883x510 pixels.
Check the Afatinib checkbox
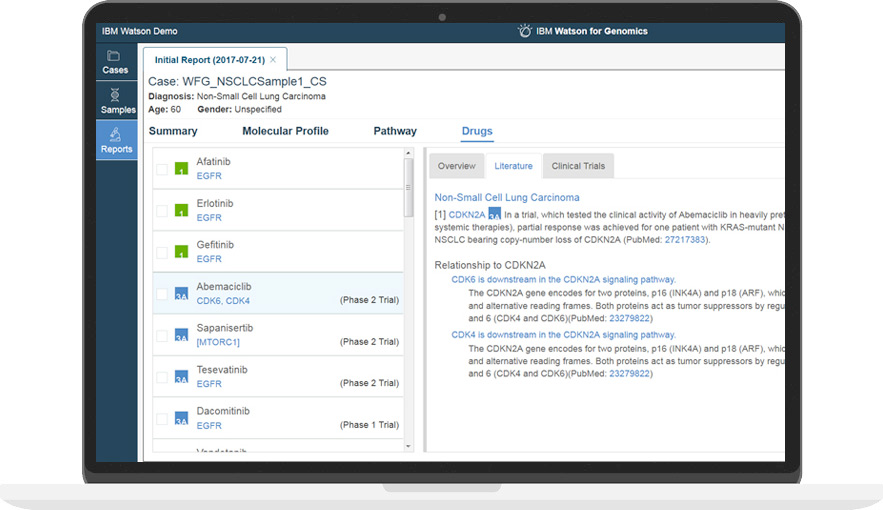click(x=162, y=169)
